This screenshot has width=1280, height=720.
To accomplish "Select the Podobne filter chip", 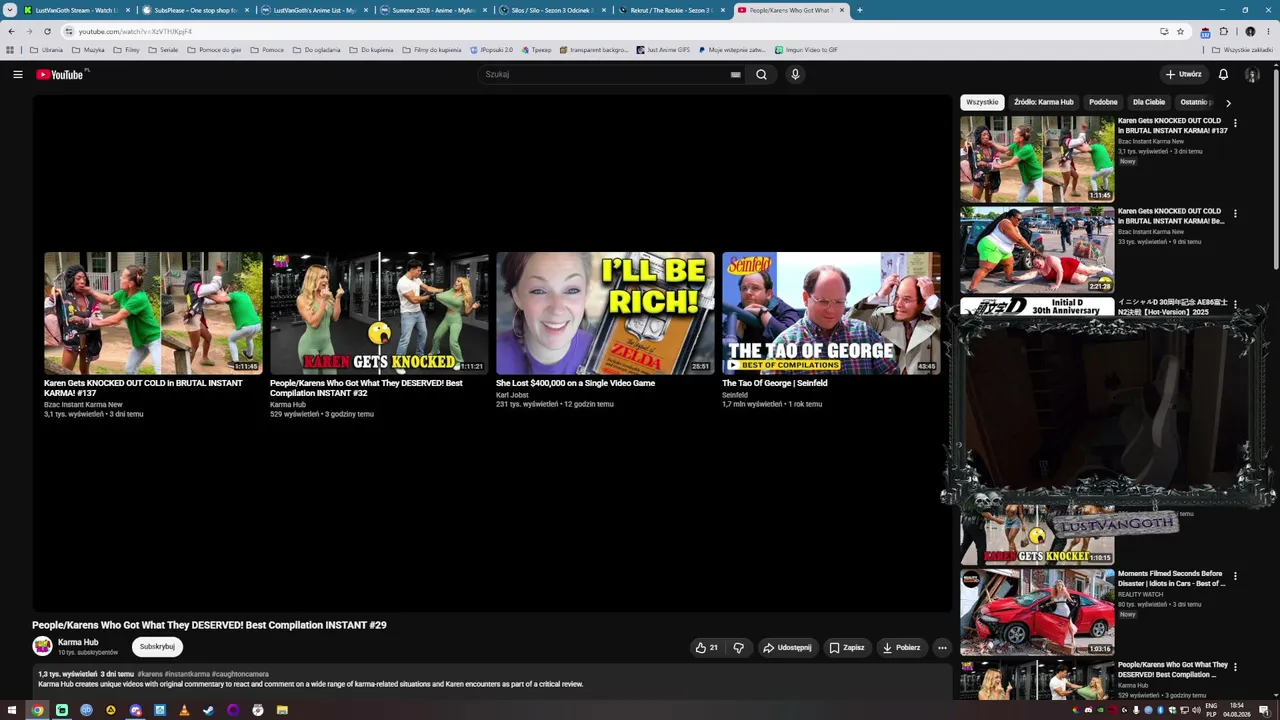I will click(1103, 102).
